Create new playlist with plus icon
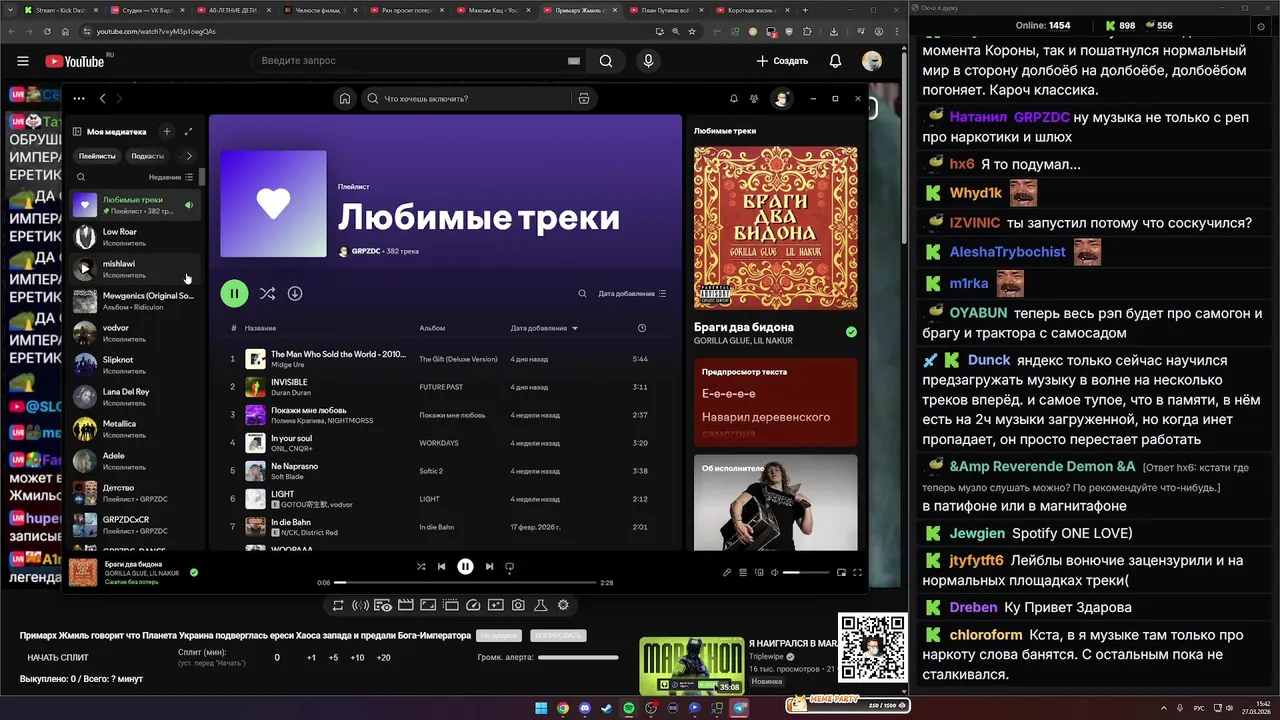The height and width of the screenshot is (720, 1280). tap(167, 131)
